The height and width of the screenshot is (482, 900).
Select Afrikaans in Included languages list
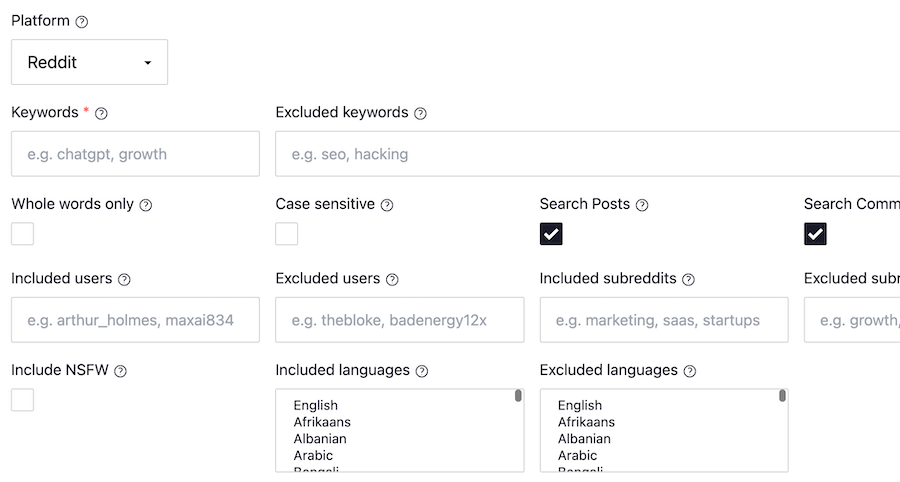tap(322, 422)
